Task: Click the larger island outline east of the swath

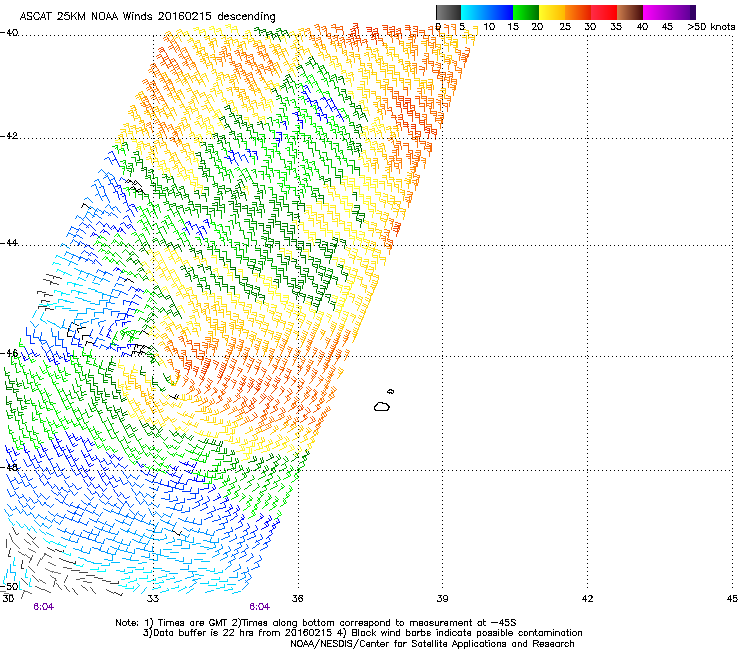Action: tap(382, 406)
